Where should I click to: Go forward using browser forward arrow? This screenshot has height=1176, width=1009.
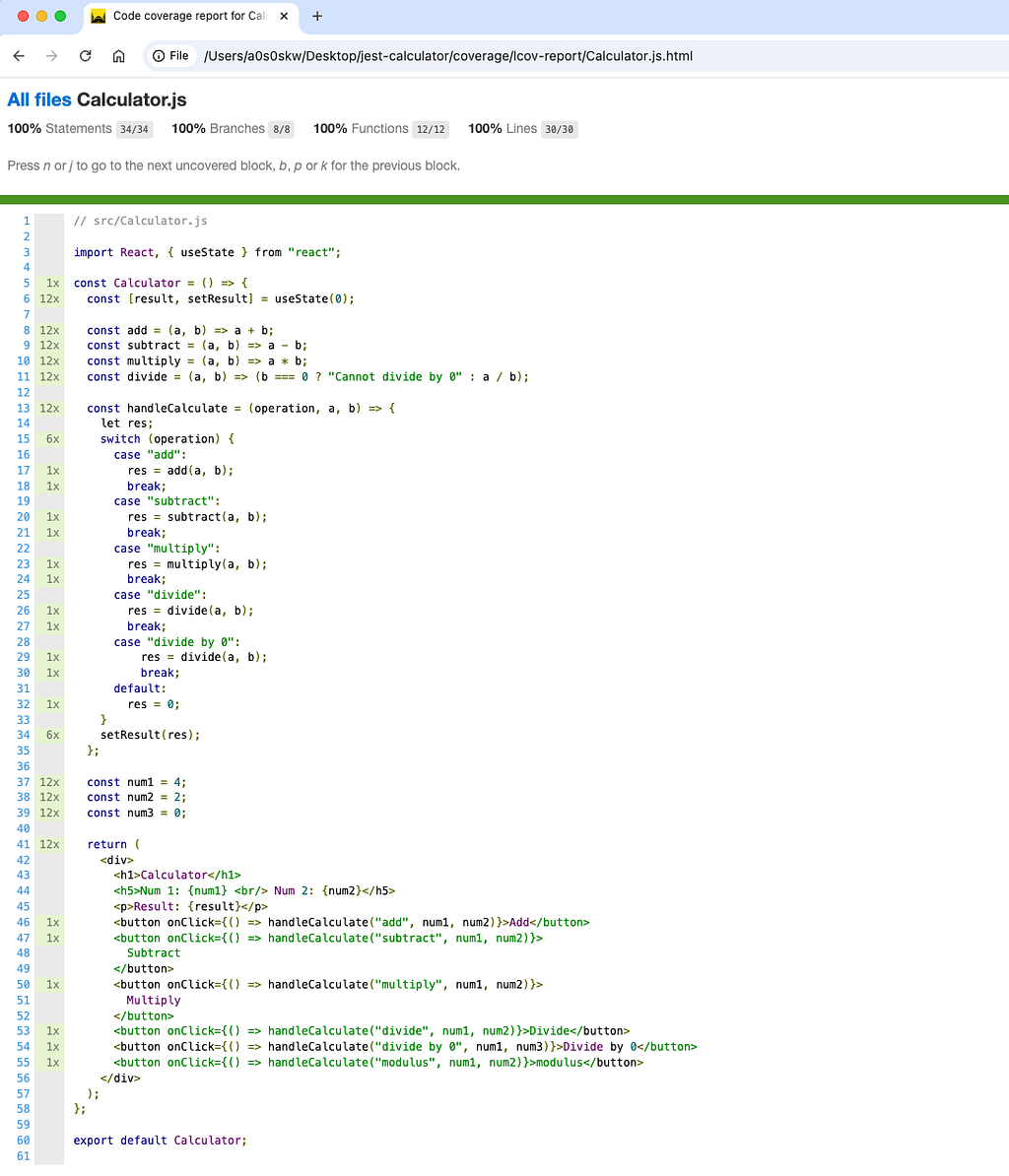coord(52,56)
